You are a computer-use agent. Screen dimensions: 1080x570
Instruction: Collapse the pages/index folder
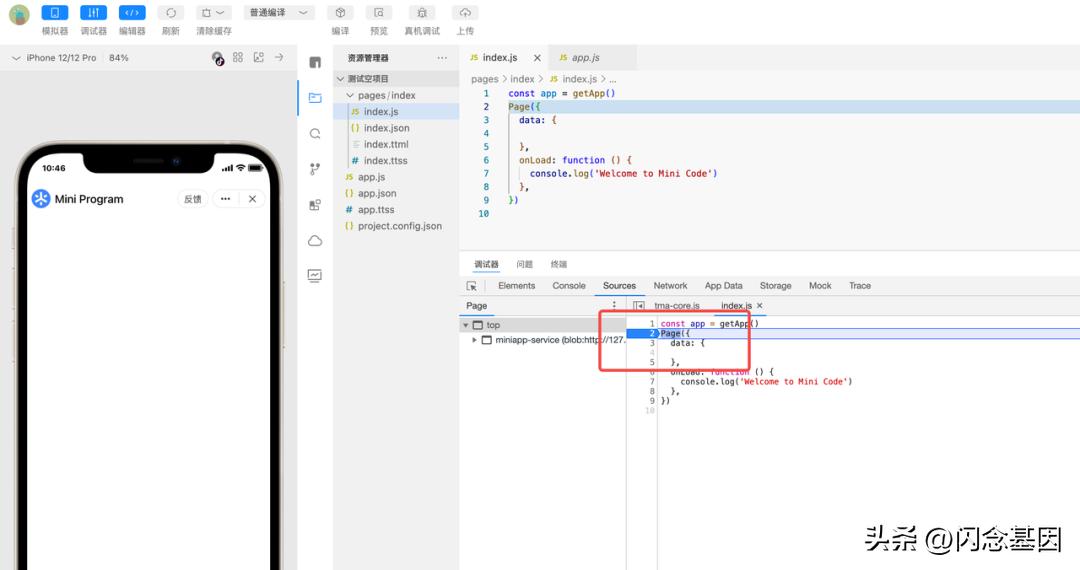tap(350, 96)
